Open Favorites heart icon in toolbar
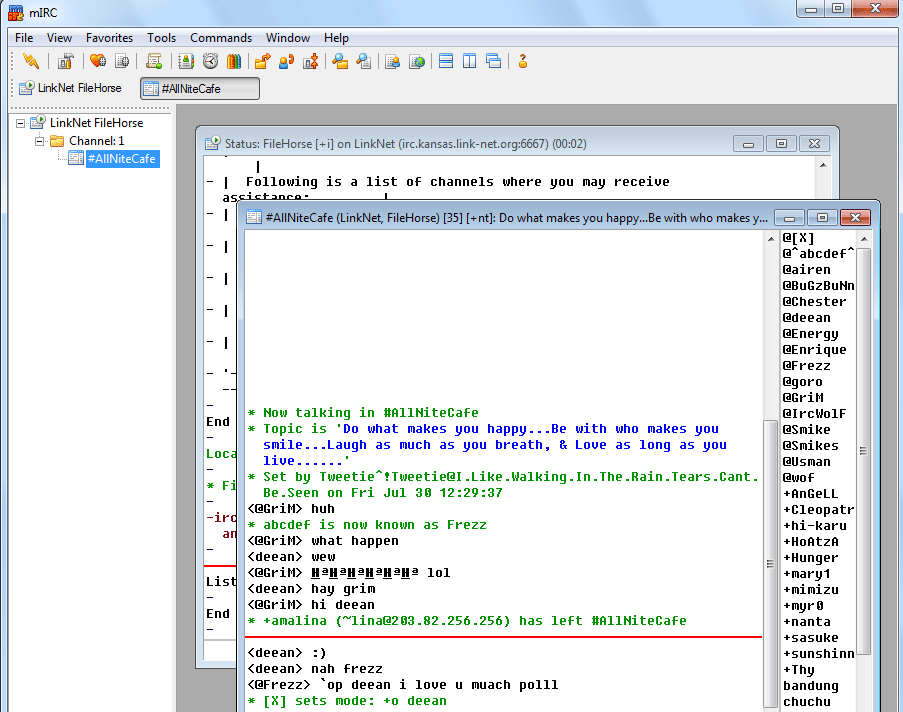This screenshot has width=903, height=712. pyautogui.click(x=98, y=61)
